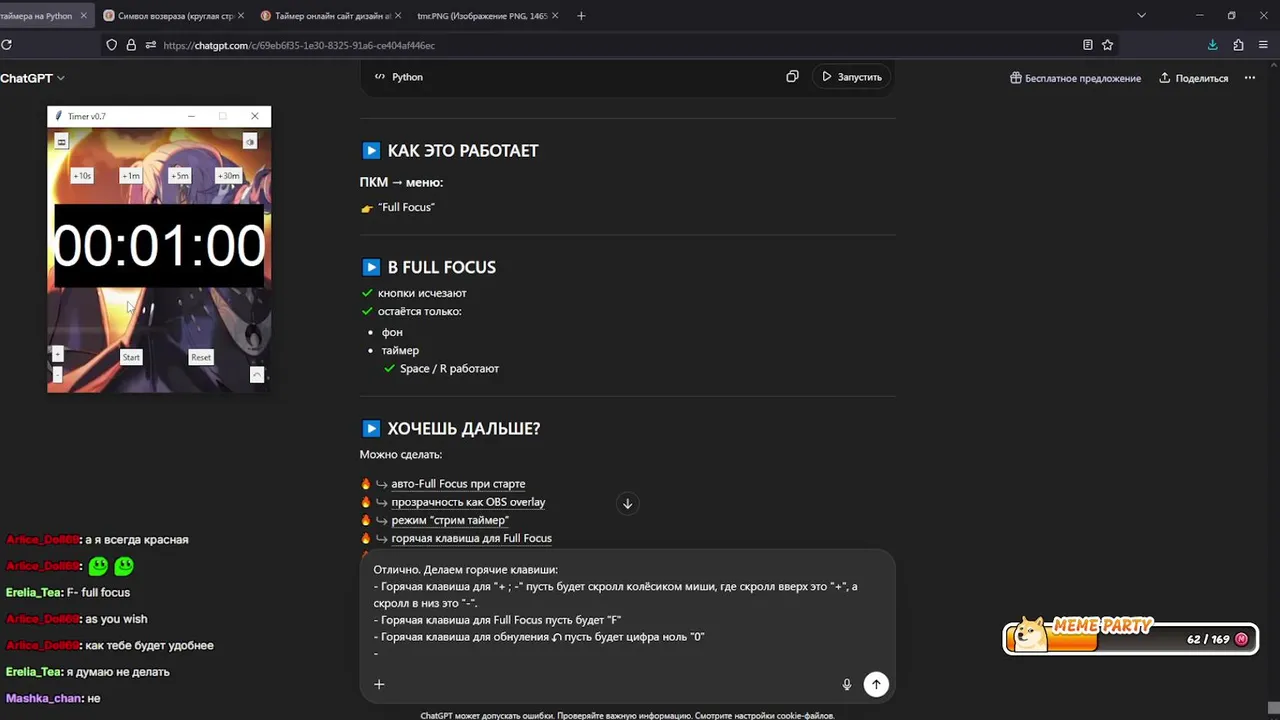This screenshot has height=720, width=1280.
Task: Add 5 minutes with the +5m button
Action: click(180, 176)
